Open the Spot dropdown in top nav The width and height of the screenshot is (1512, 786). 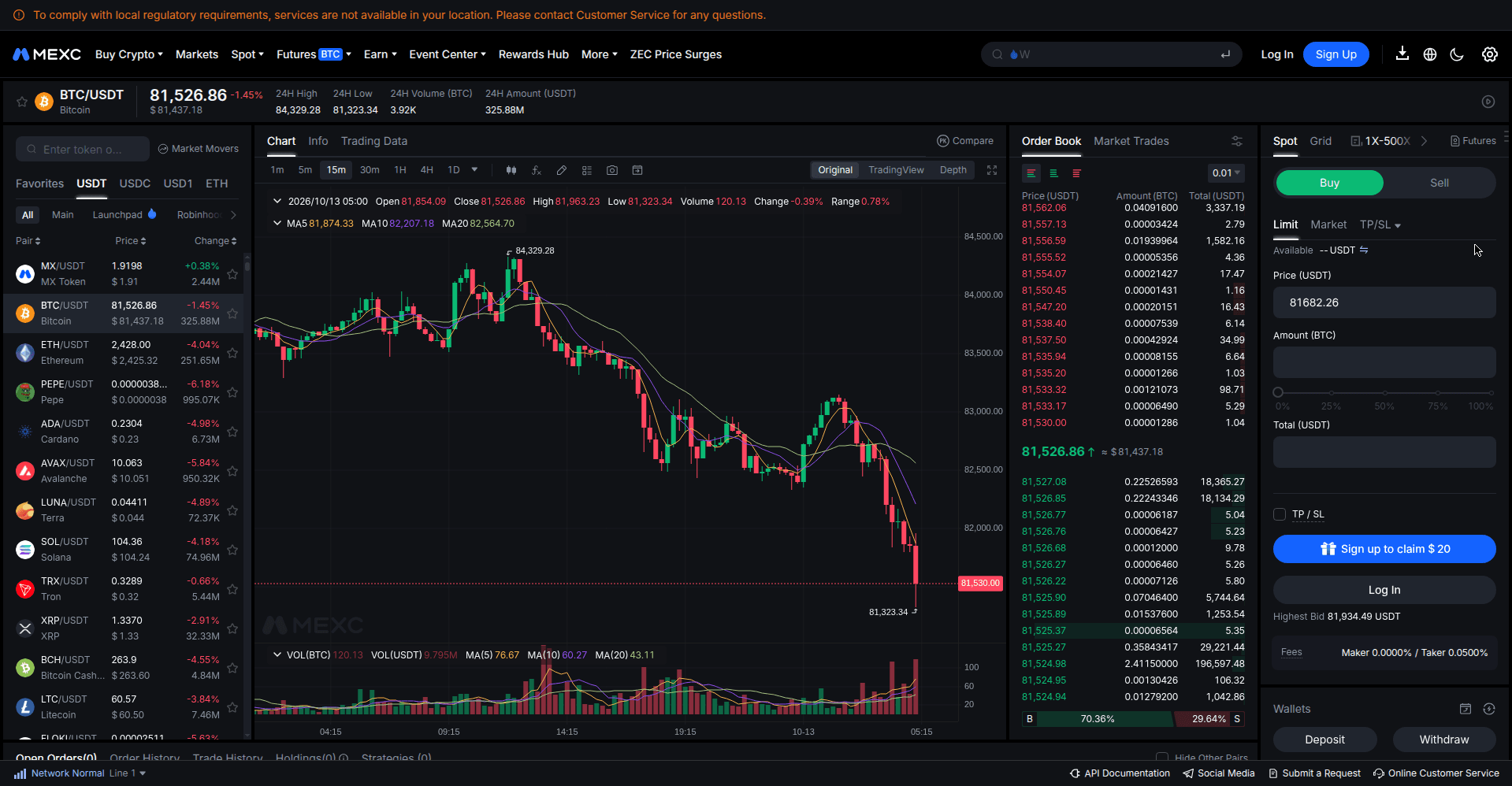tap(247, 54)
